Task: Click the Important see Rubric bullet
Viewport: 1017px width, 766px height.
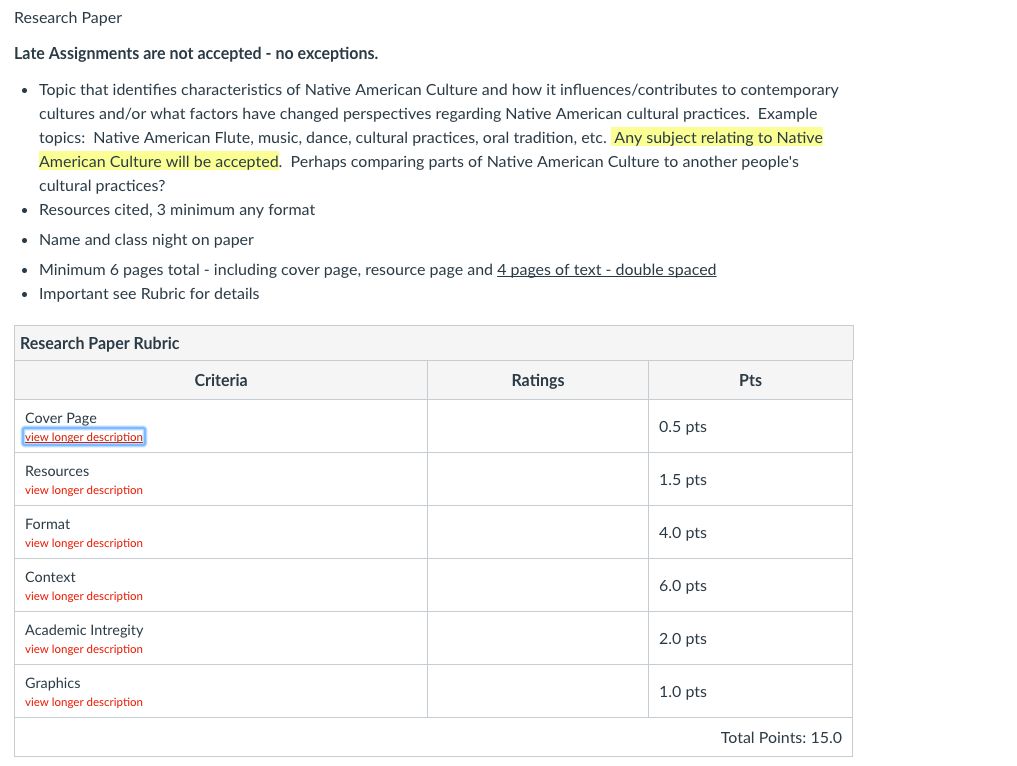Action: point(149,294)
